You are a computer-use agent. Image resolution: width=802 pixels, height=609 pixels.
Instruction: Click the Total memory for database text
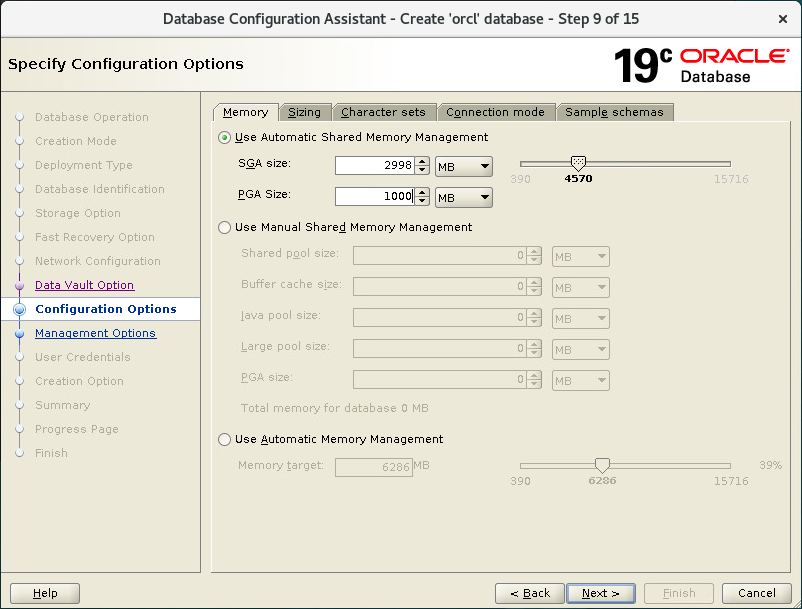[335, 409]
